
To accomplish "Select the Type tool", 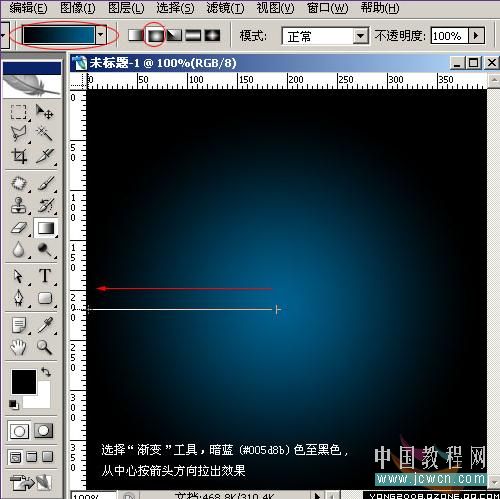I will coord(45,276).
